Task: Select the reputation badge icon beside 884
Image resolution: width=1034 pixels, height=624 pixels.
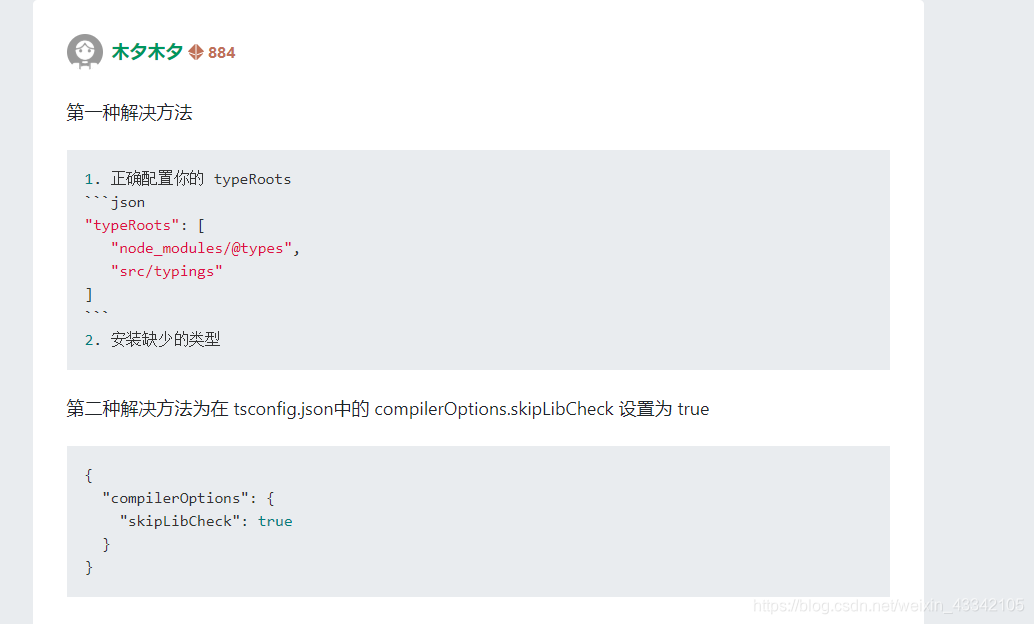Action: click(196, 52)
